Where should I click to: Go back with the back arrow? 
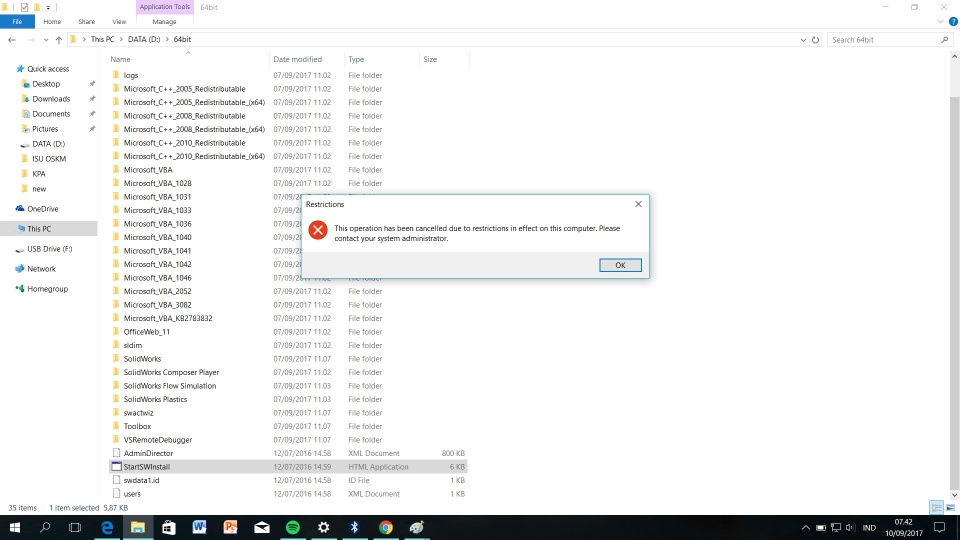[x=12, y=40]
